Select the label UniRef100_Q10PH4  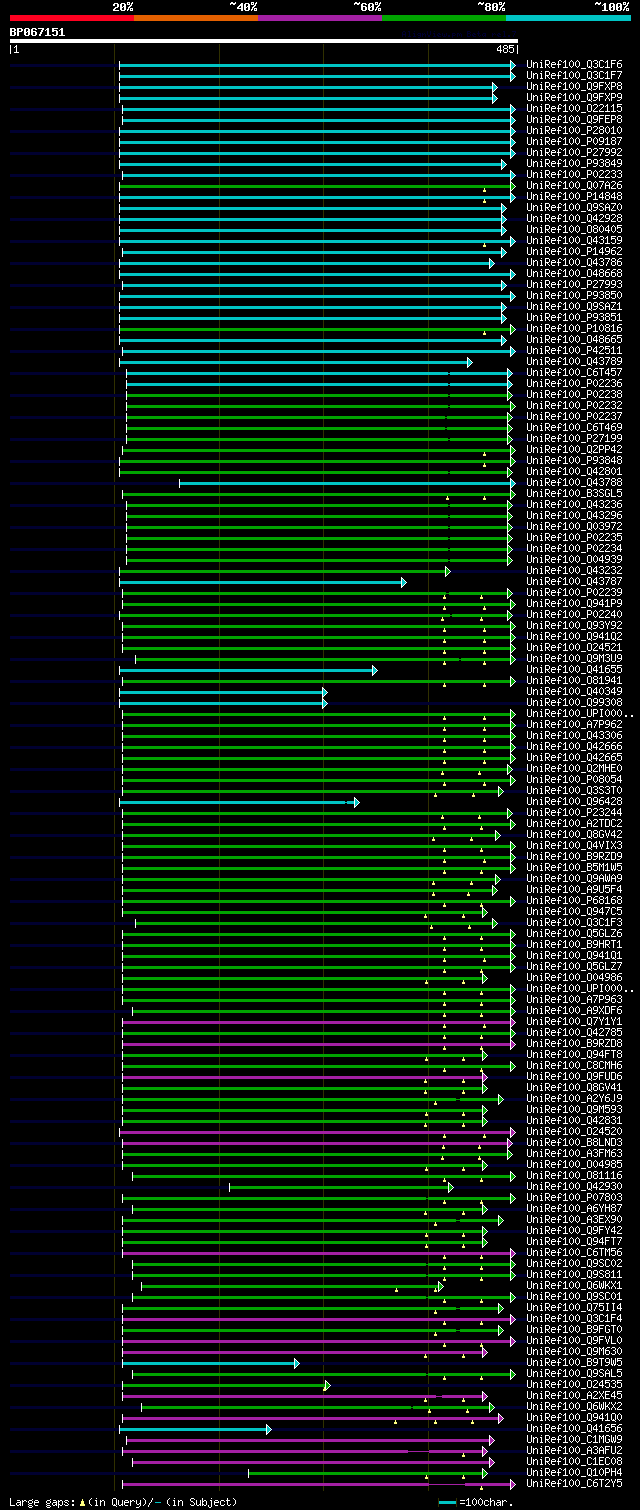click(x=575, y=1473)
